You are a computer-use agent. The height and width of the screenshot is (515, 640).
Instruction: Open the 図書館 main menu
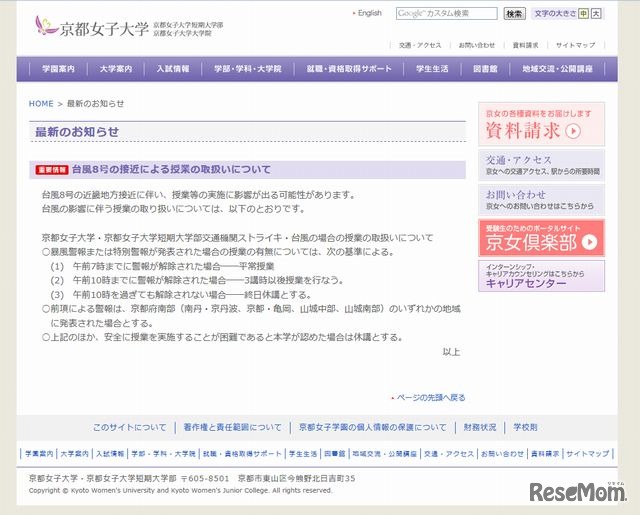pyautogui.click(x=485, y=69)
